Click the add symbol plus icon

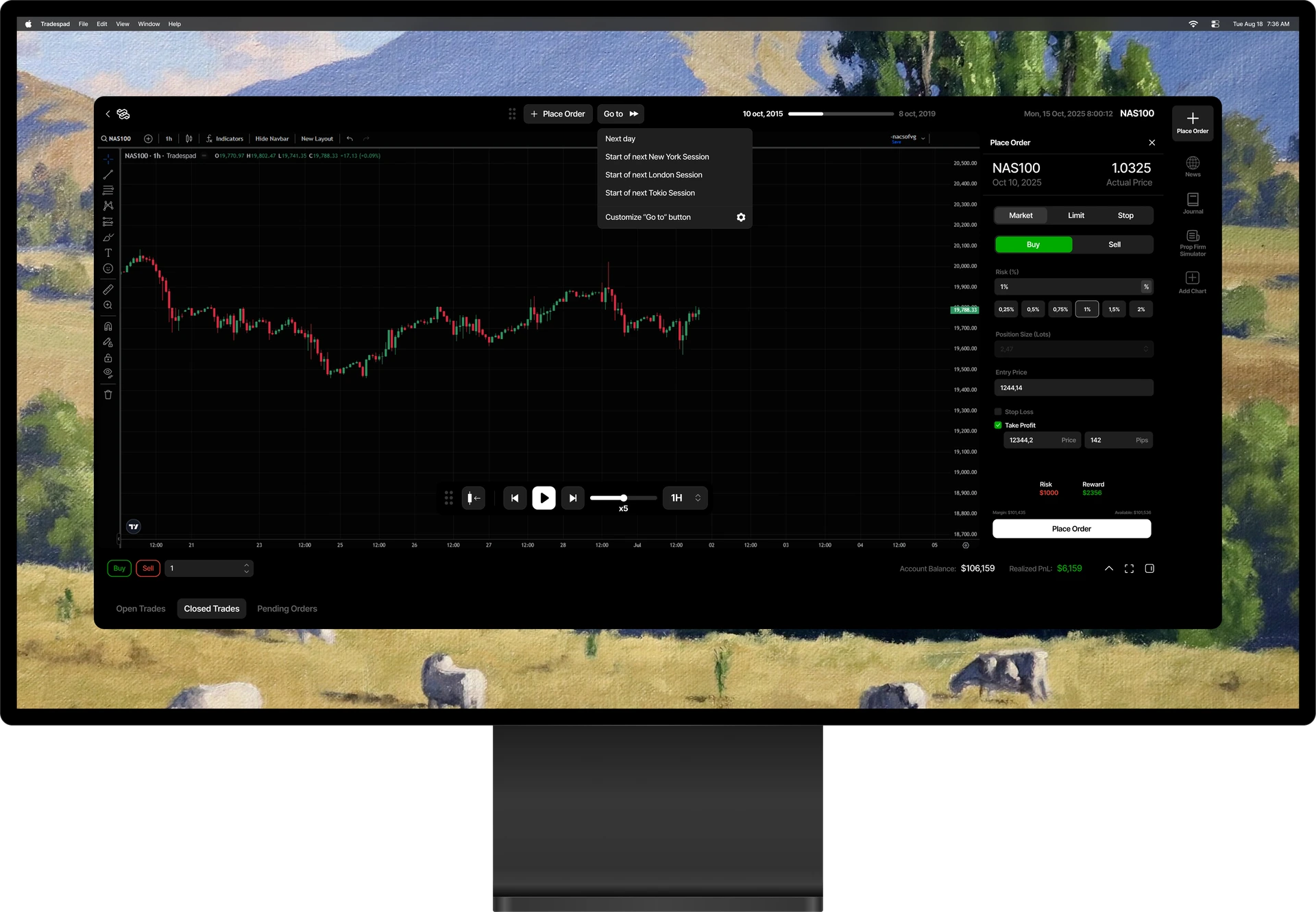click(148, 138)
